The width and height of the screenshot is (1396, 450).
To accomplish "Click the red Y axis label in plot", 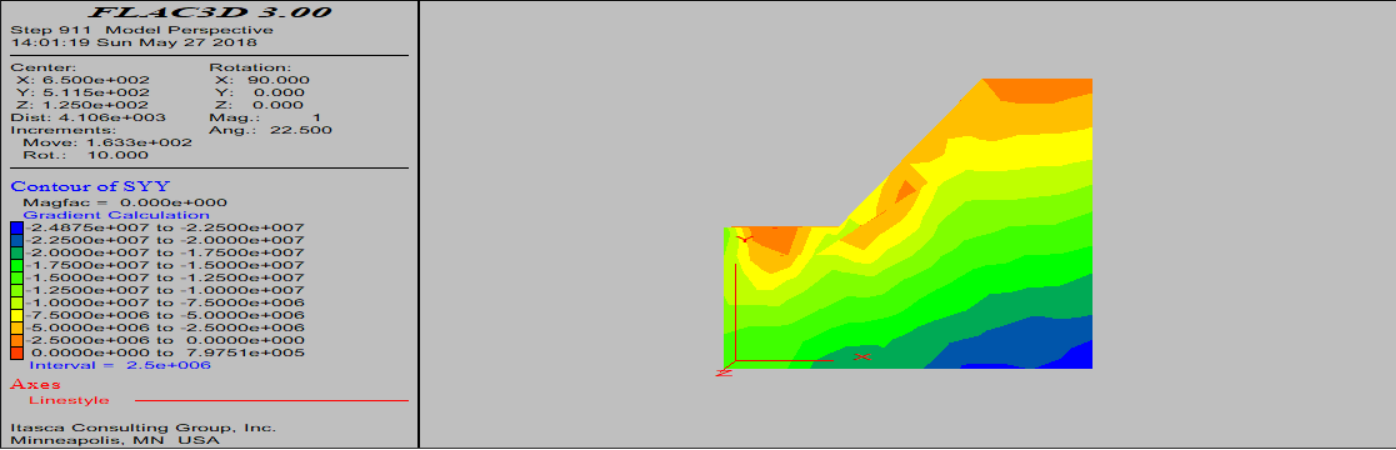I will pos(743,238).
